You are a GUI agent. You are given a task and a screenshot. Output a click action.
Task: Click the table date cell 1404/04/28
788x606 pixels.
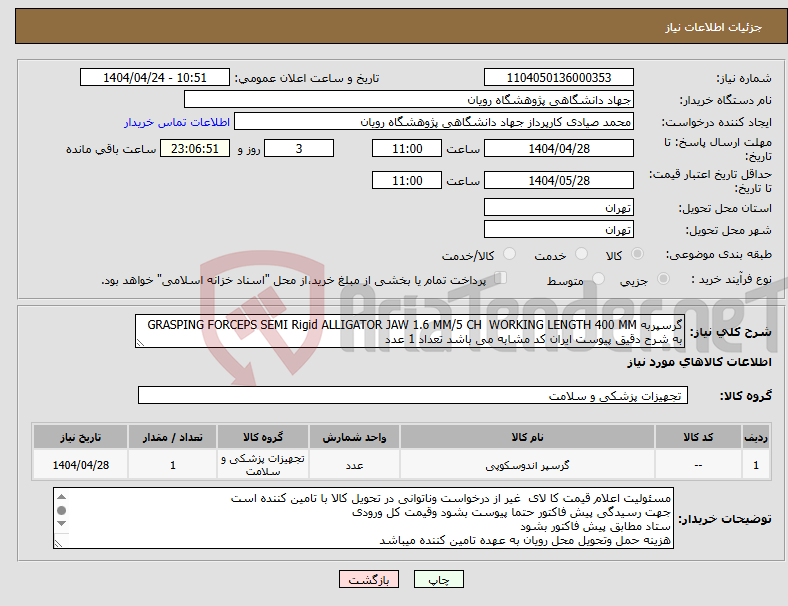coord(80,465)
